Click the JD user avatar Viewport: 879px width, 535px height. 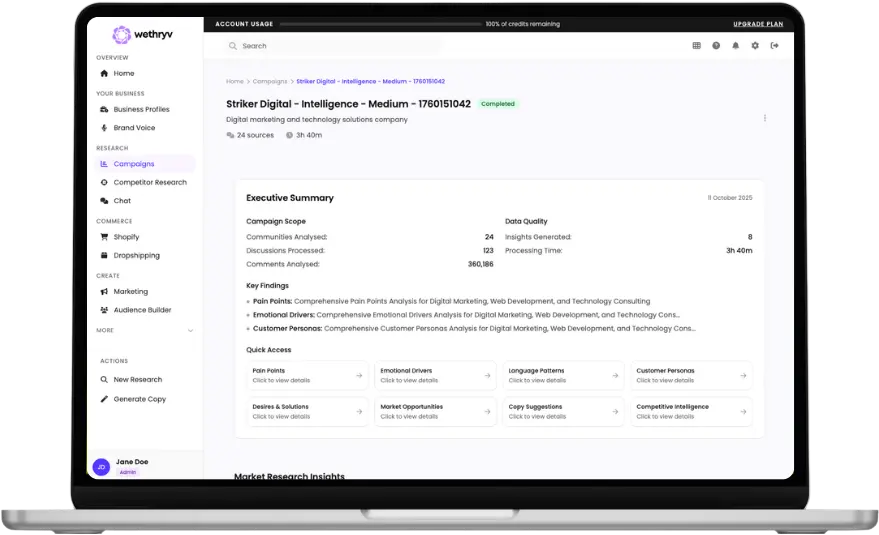101,467
